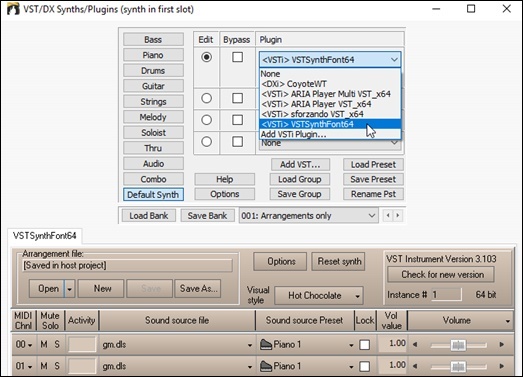Open sound source file dropdown for channel 00
523x377 pixels.
tap(249, 345)
